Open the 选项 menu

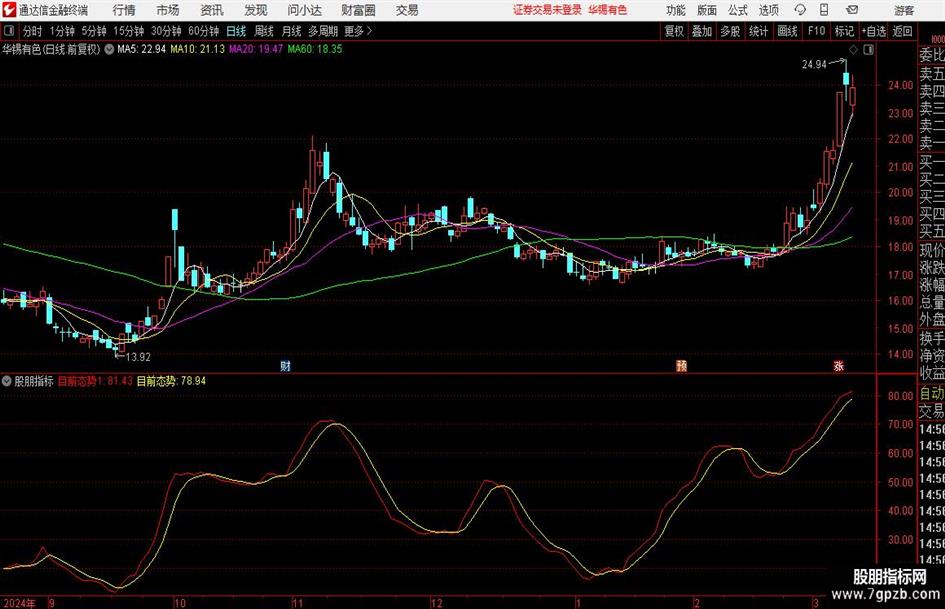click(x=769, y=10)
